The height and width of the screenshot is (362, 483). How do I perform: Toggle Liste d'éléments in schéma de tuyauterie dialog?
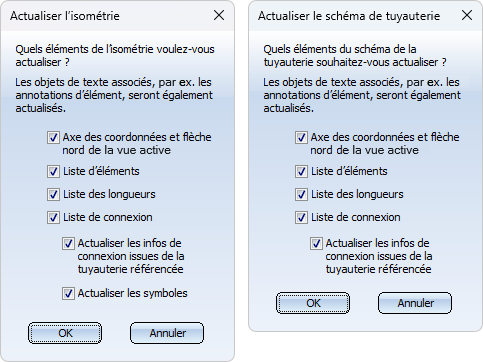[x=301, y=171]
